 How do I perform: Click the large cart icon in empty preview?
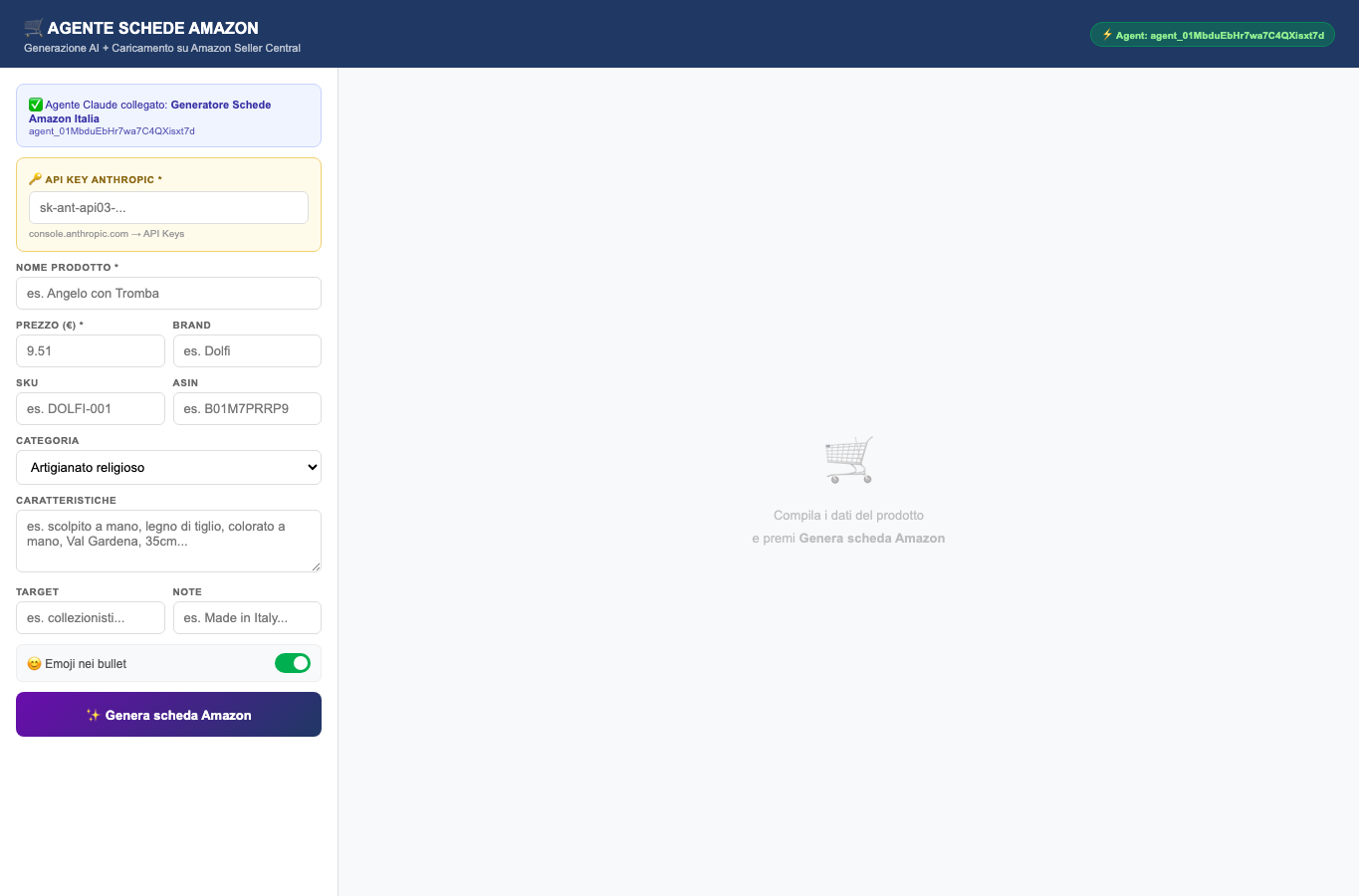(849, 460)
